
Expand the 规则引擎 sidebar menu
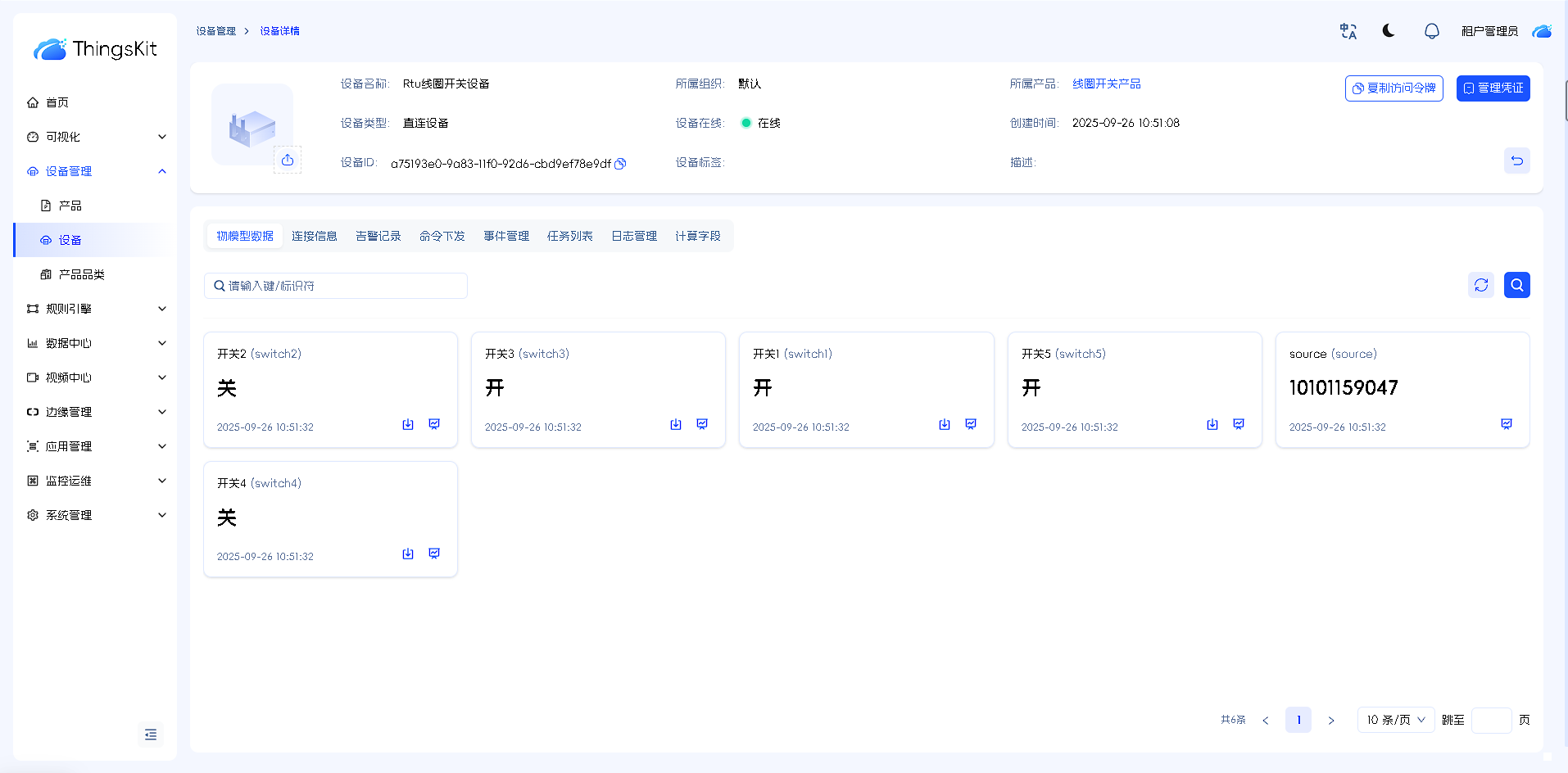95,309
